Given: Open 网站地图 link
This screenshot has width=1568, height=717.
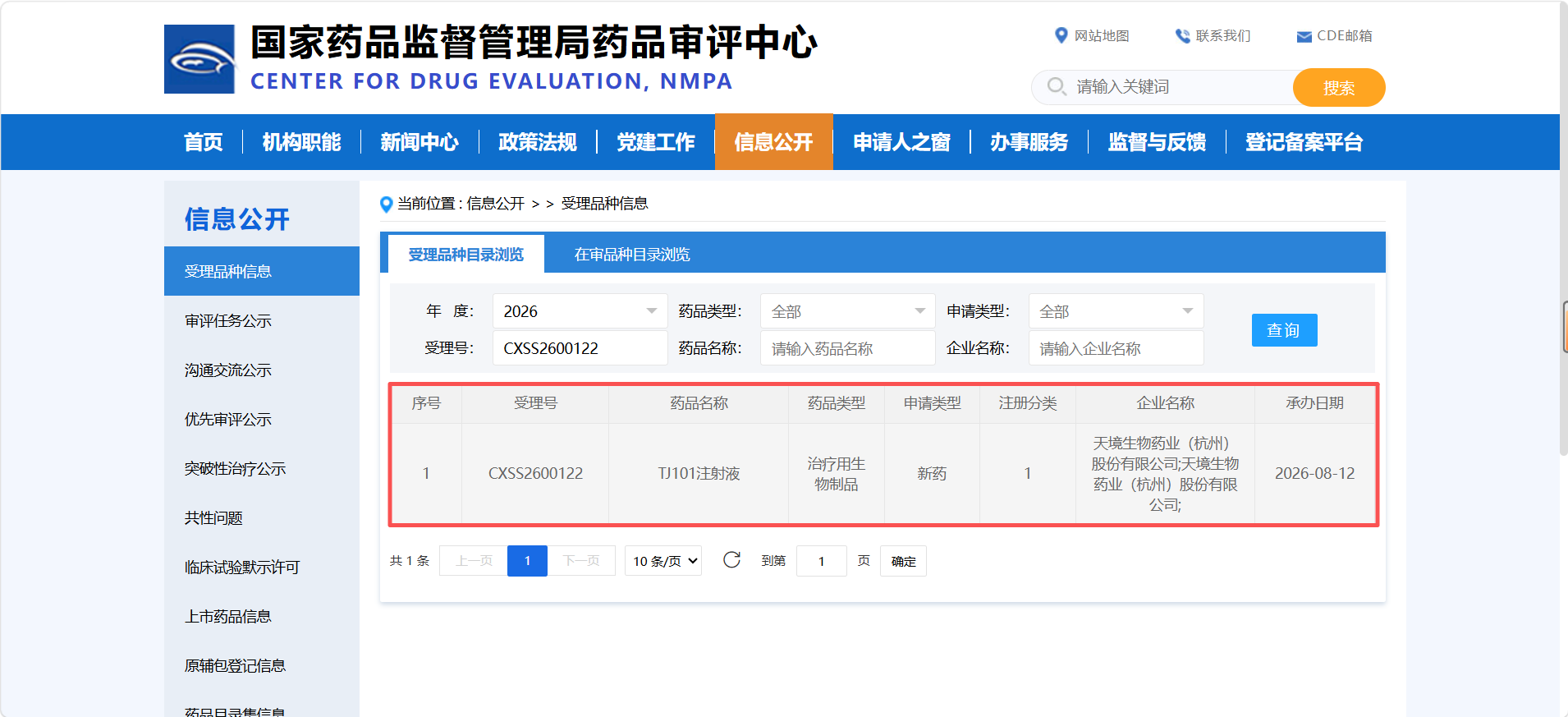Looking at the screenshot, I should 1102,36.
